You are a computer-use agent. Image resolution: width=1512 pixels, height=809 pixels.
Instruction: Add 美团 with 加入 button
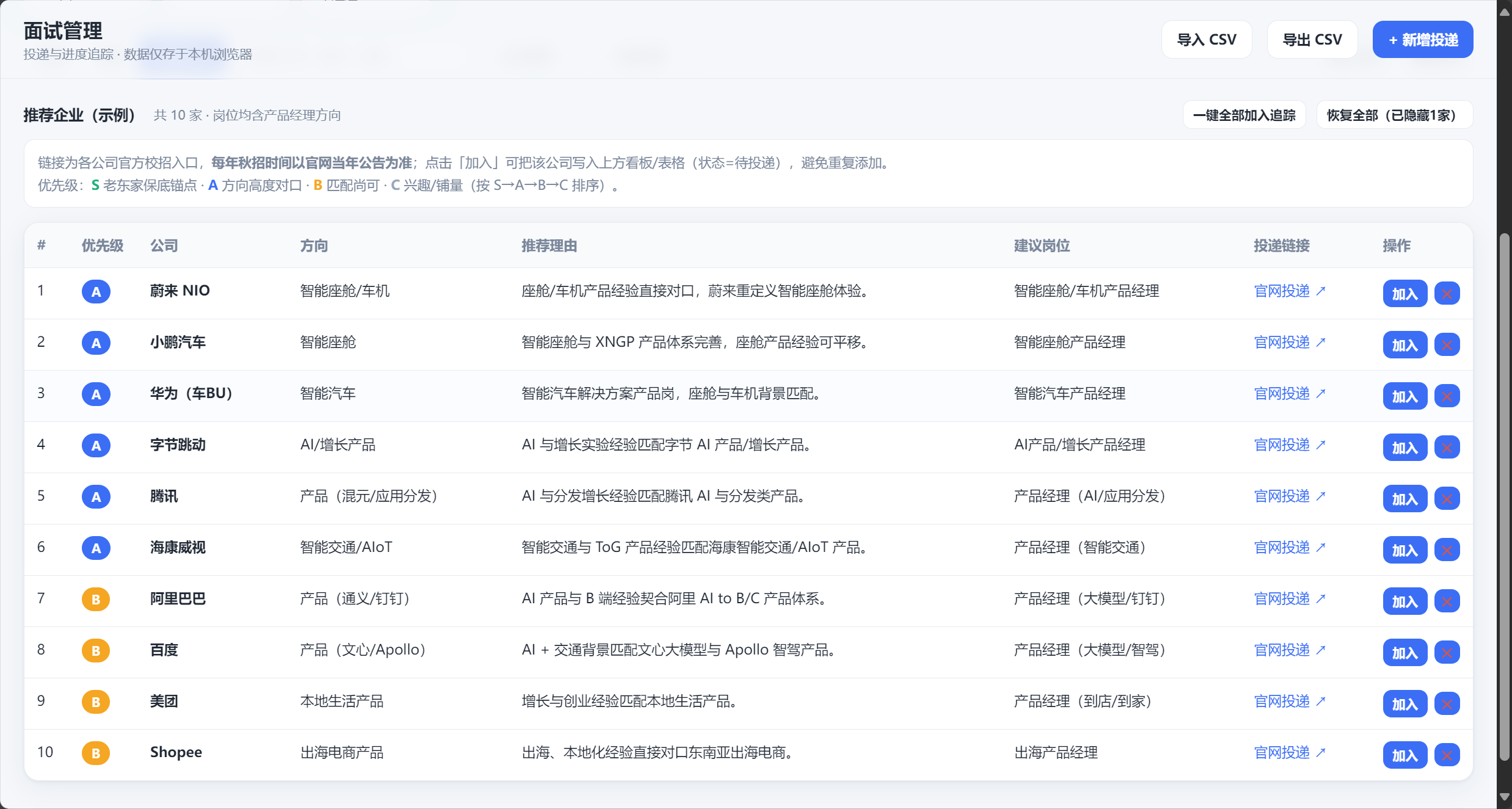click(1405, 704)
